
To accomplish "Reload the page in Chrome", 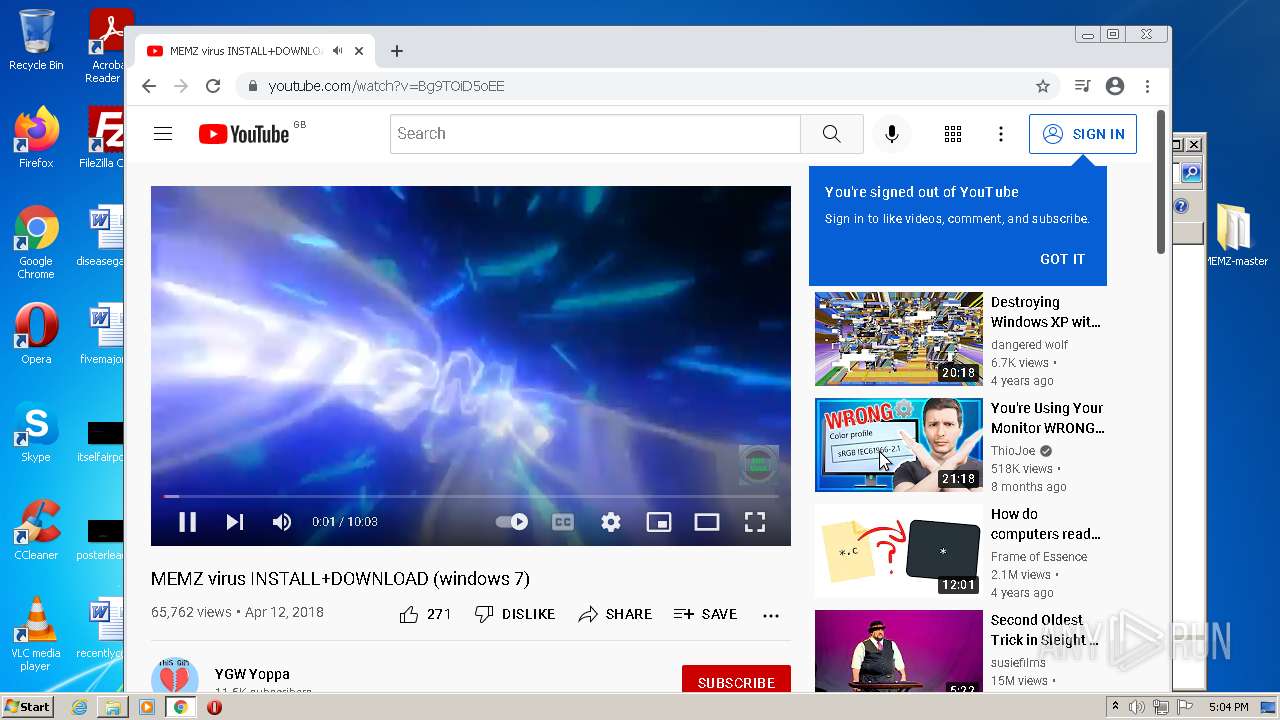I will point(213,86).
